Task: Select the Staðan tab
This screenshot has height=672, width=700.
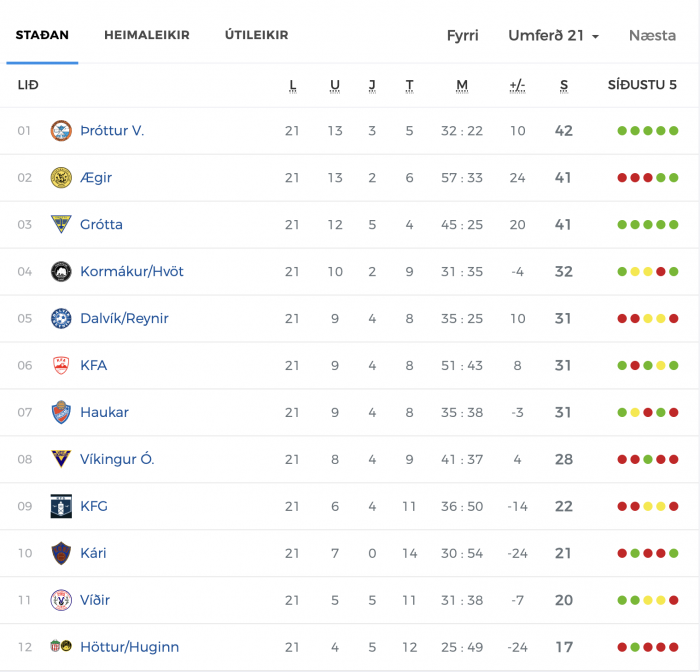Action: [x=42, y=35]
